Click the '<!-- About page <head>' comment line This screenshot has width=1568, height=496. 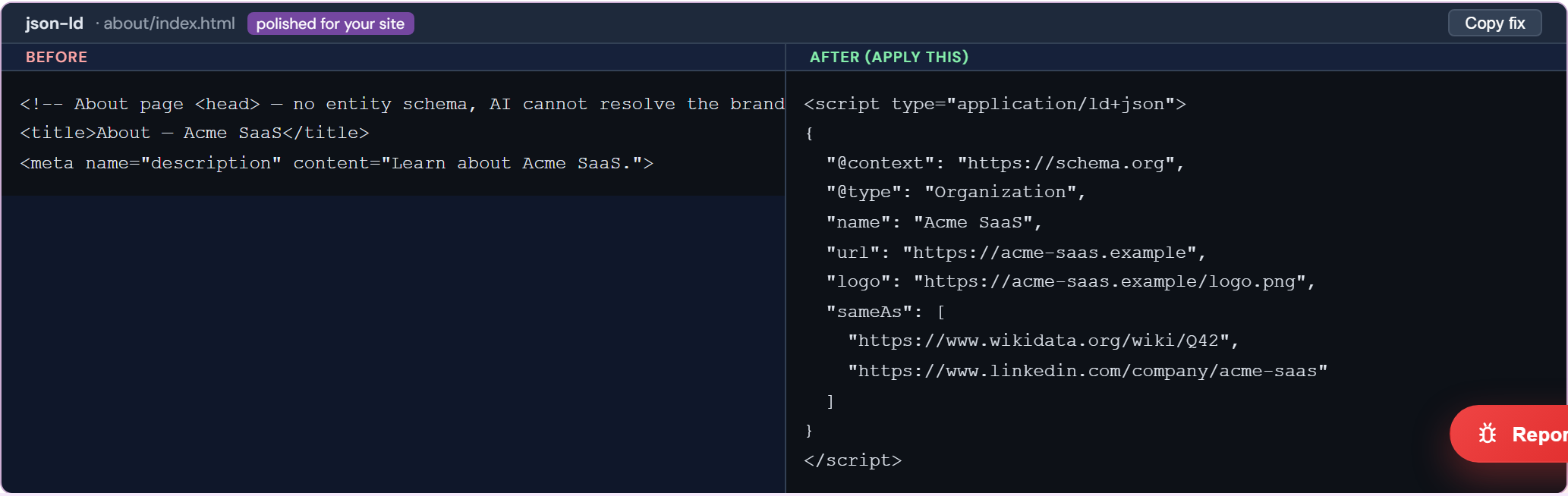(402, 104)
